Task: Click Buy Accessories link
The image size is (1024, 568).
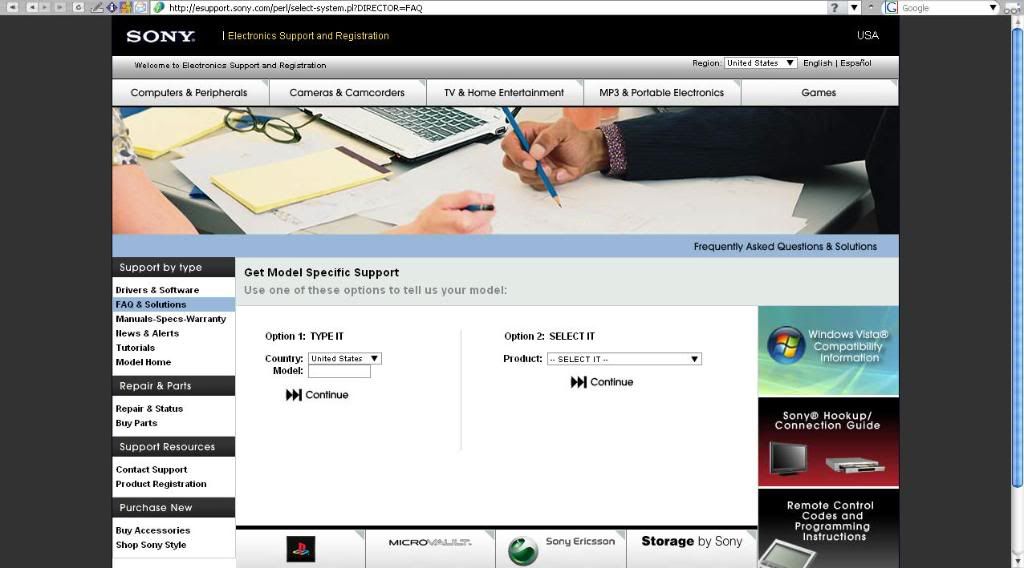Action: click(x=153, y=530)
